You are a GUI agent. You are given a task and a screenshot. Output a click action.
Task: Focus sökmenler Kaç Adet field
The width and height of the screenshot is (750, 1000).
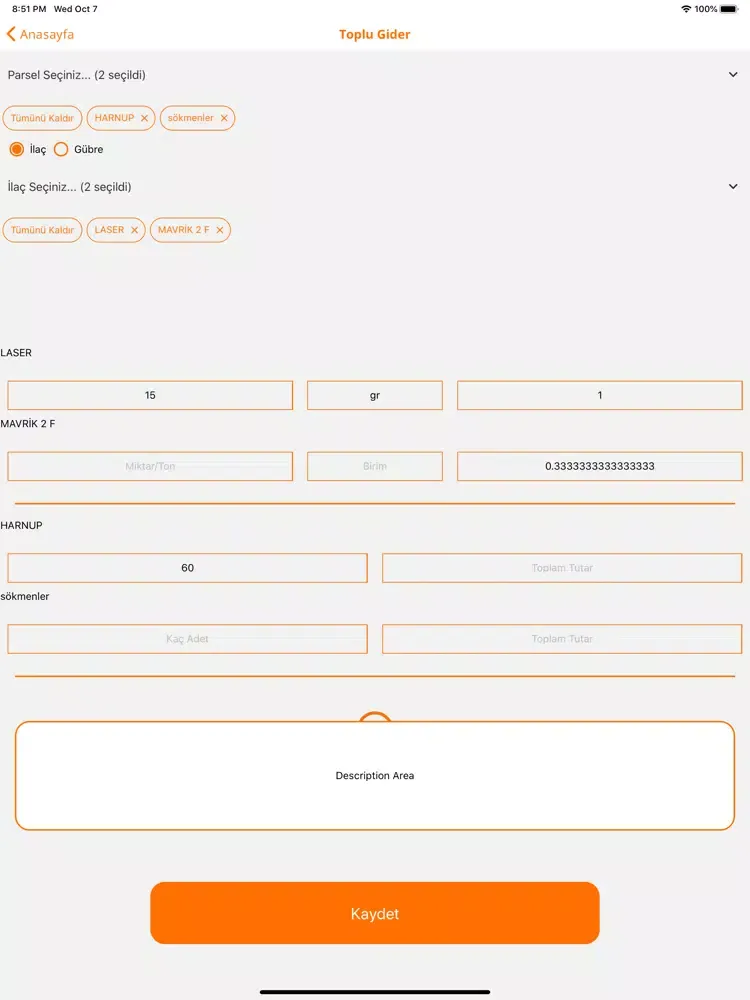pyautogui.click(x=188, y=638)
